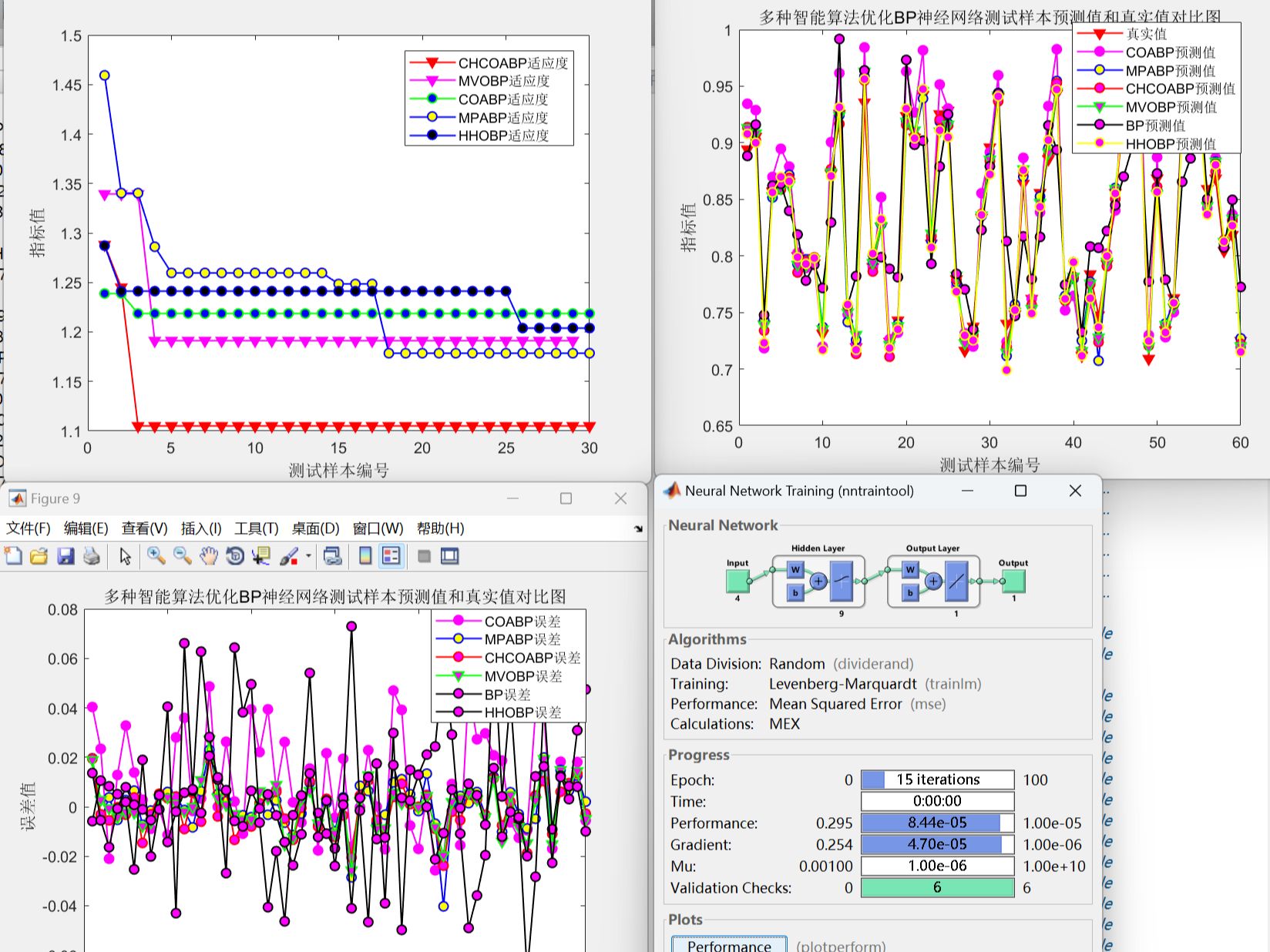This screenshot has width=1270, height=952.
Task: Print the figure via the printer icon
Action: (92, 556)
